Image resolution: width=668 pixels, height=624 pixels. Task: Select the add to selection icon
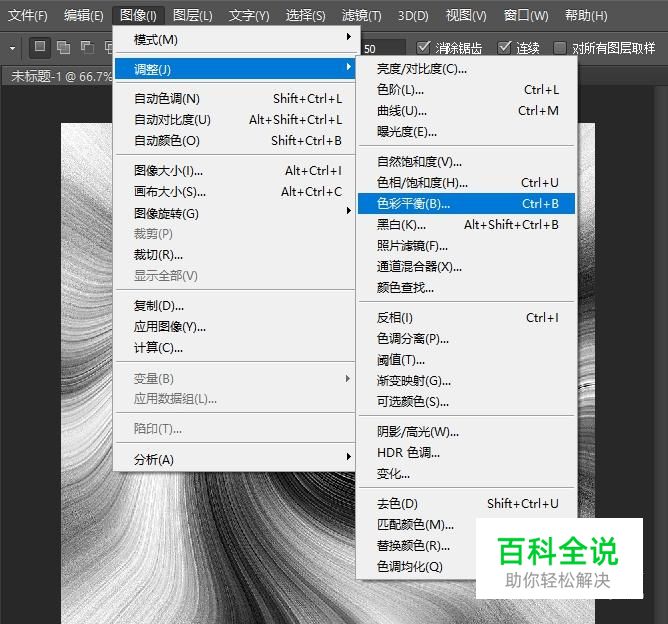(x=63, y=47)
